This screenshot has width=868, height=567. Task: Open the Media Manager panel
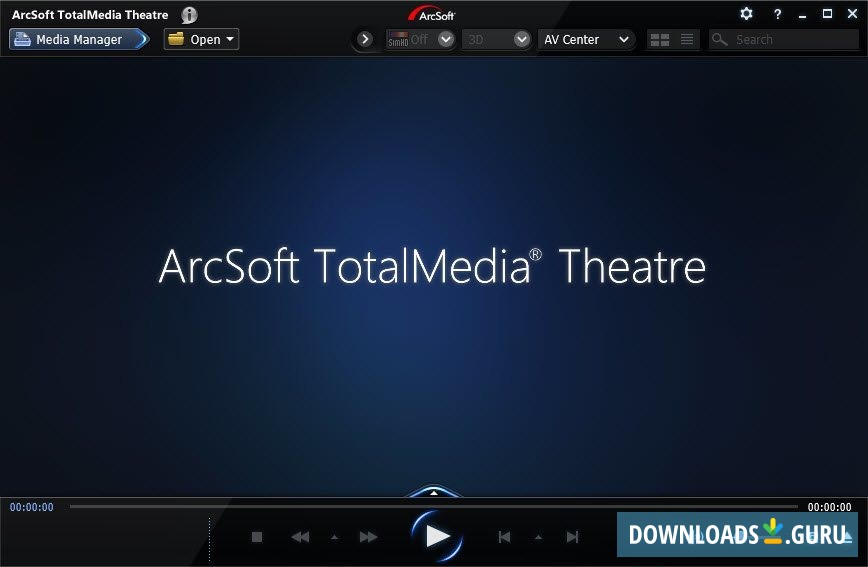79,39
